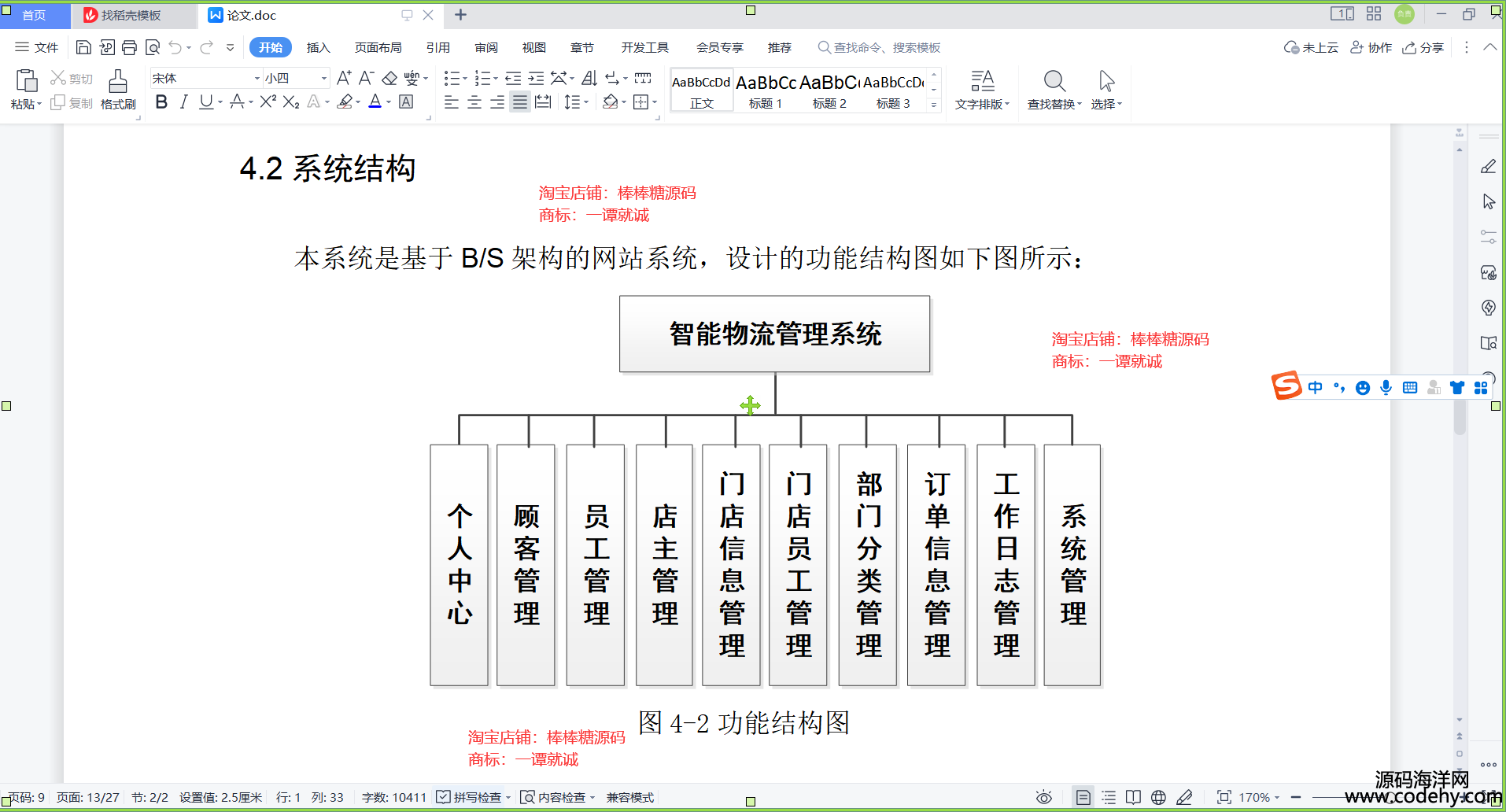Viewport: 1506px width, 812px height.
Task: Click the Text Layout tool
Action: (982, 89)
